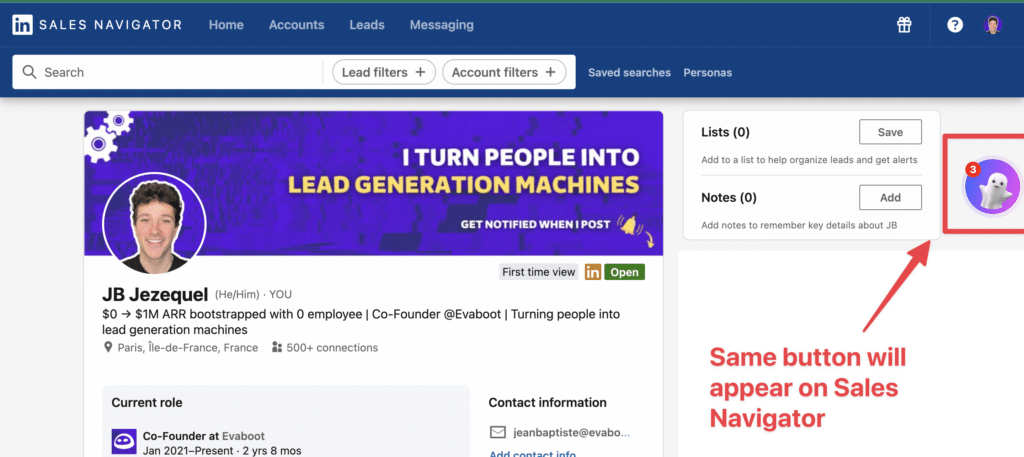
Task: Click the email envelope icon
Action: pyautogui.click(x=498, y=432)
